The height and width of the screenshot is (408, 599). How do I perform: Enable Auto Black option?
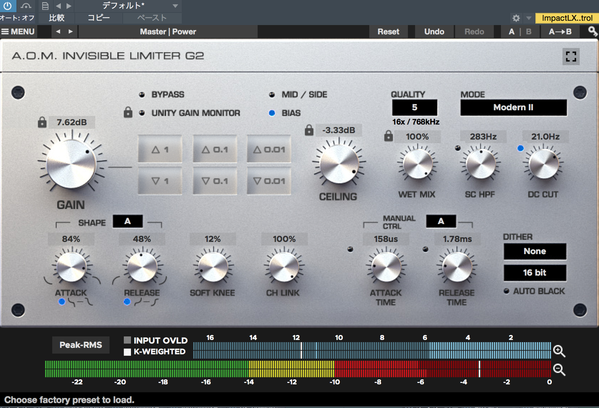click(x=507, y=291)
